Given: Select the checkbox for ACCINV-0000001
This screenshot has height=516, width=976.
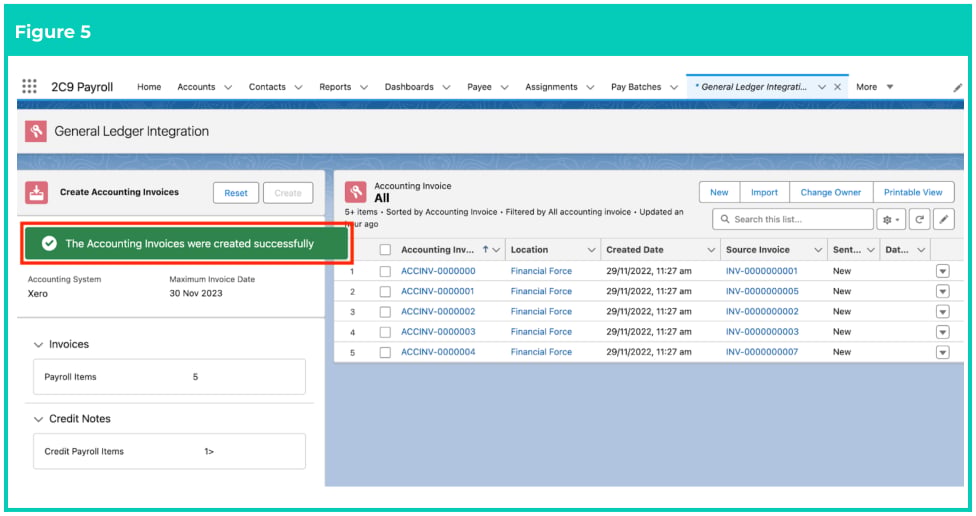Looking at the screenshot, I should point(385,291).
